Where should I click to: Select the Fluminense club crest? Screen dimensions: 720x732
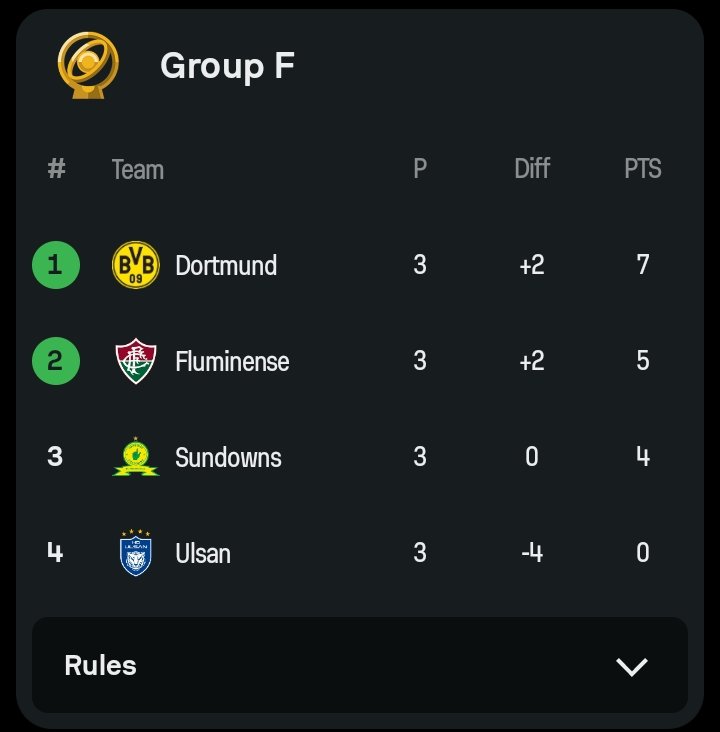pyautogui.click(x=136, y=361)
